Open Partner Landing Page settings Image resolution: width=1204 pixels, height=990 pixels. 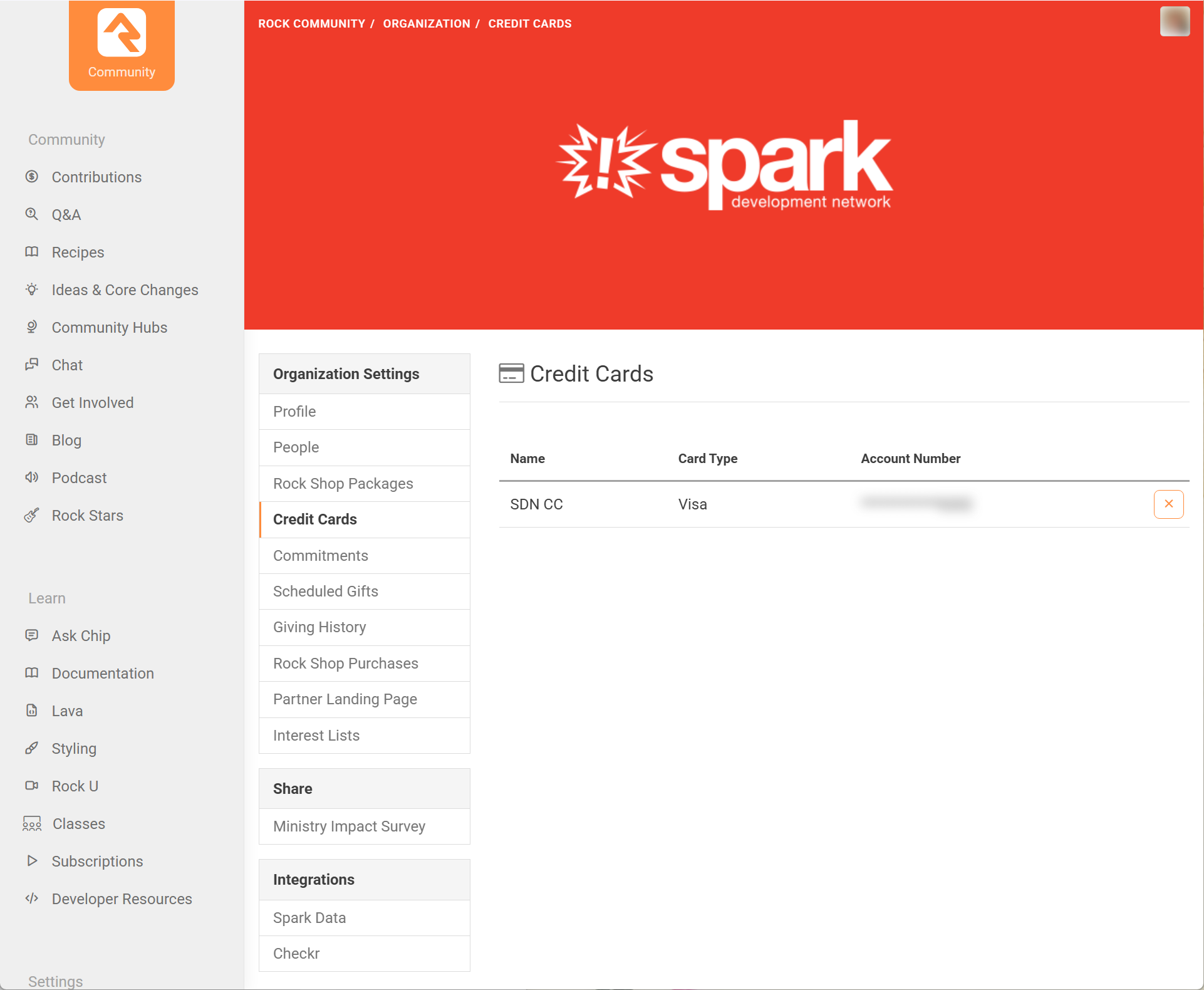pos(365,699)
